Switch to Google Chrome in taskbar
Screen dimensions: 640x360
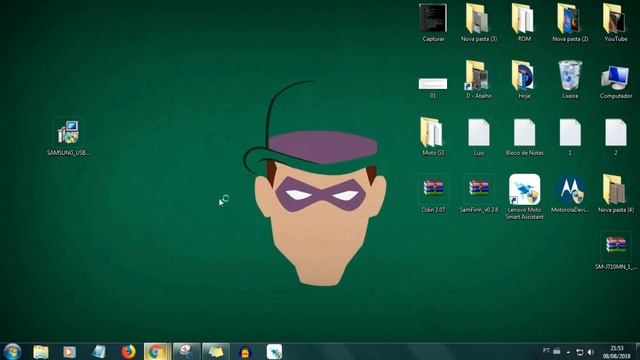[157, 352]
